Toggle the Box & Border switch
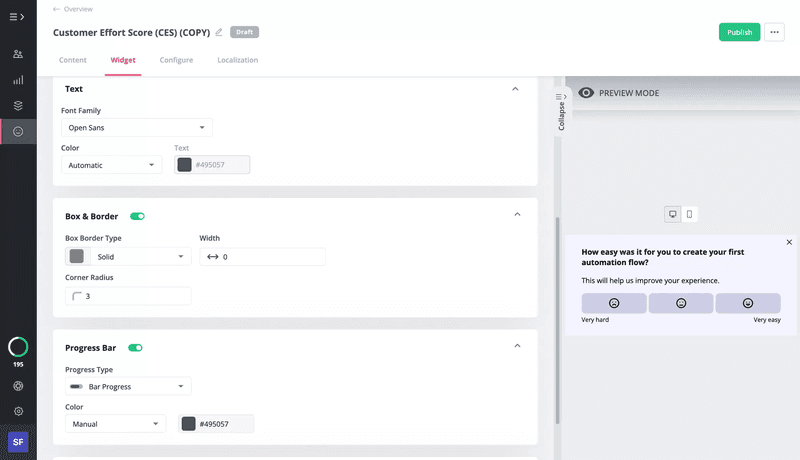Viewport: 800px width, 460px height. [137, 216]
